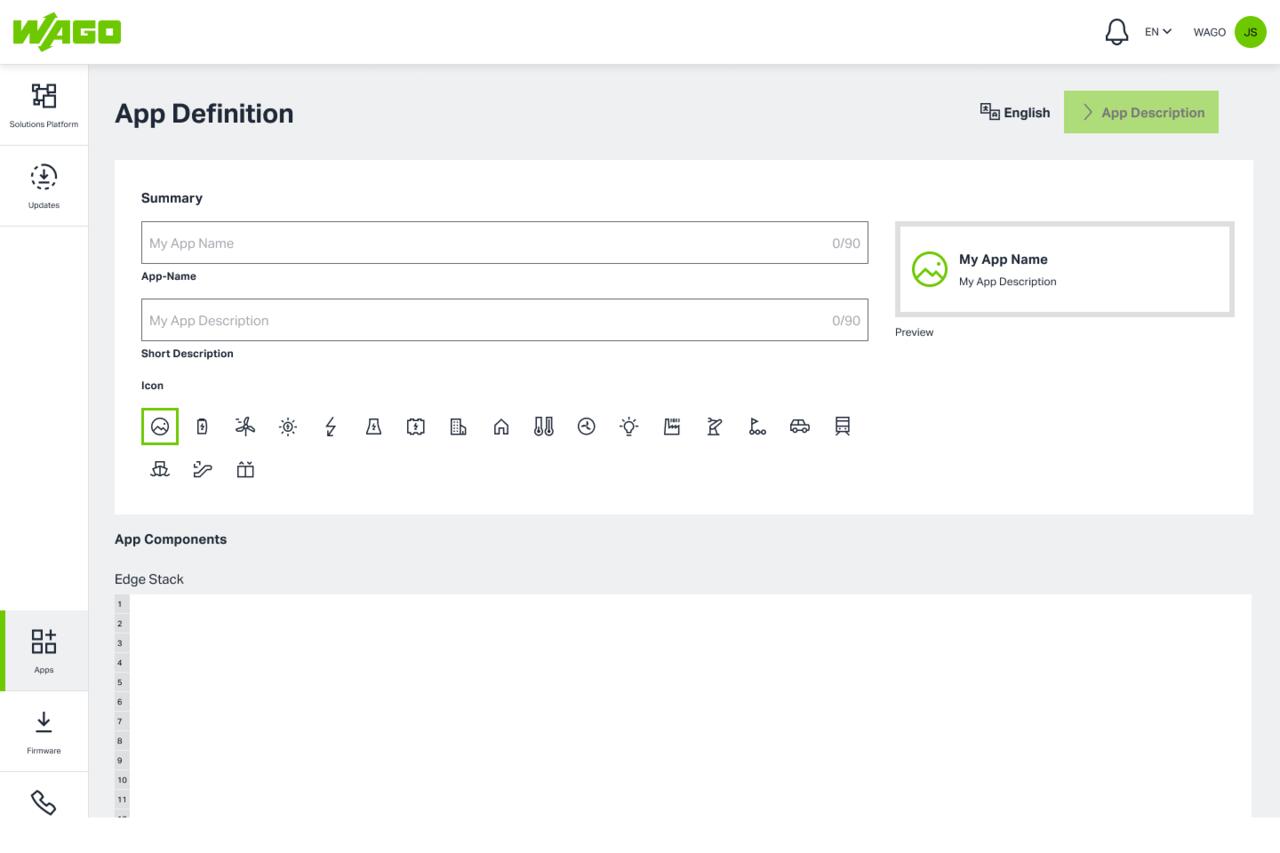Pick the escalator icon
The height and width of the screenshot is (853, 1280).
202,469
